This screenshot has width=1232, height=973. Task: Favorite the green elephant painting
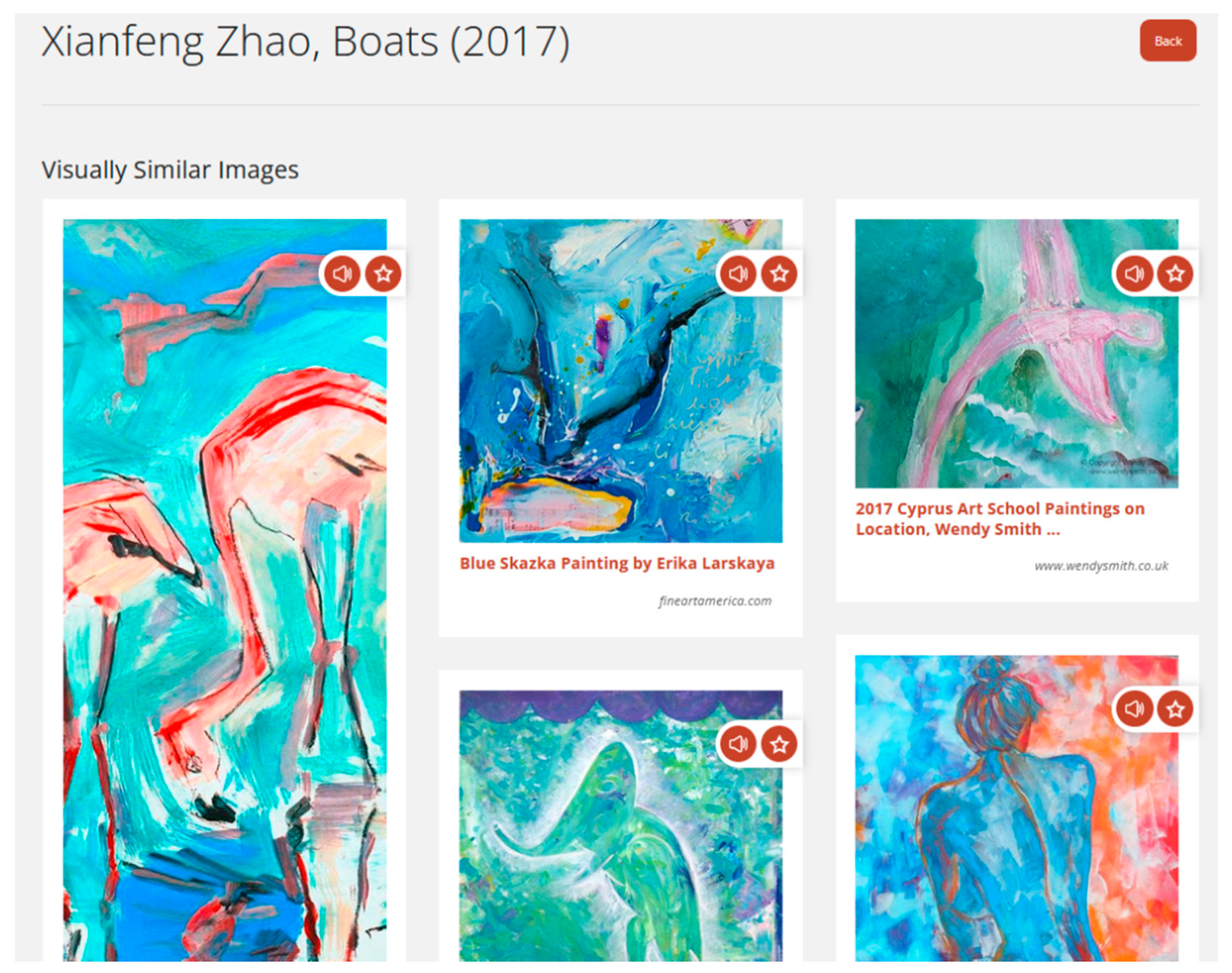[x=779, y=743]
